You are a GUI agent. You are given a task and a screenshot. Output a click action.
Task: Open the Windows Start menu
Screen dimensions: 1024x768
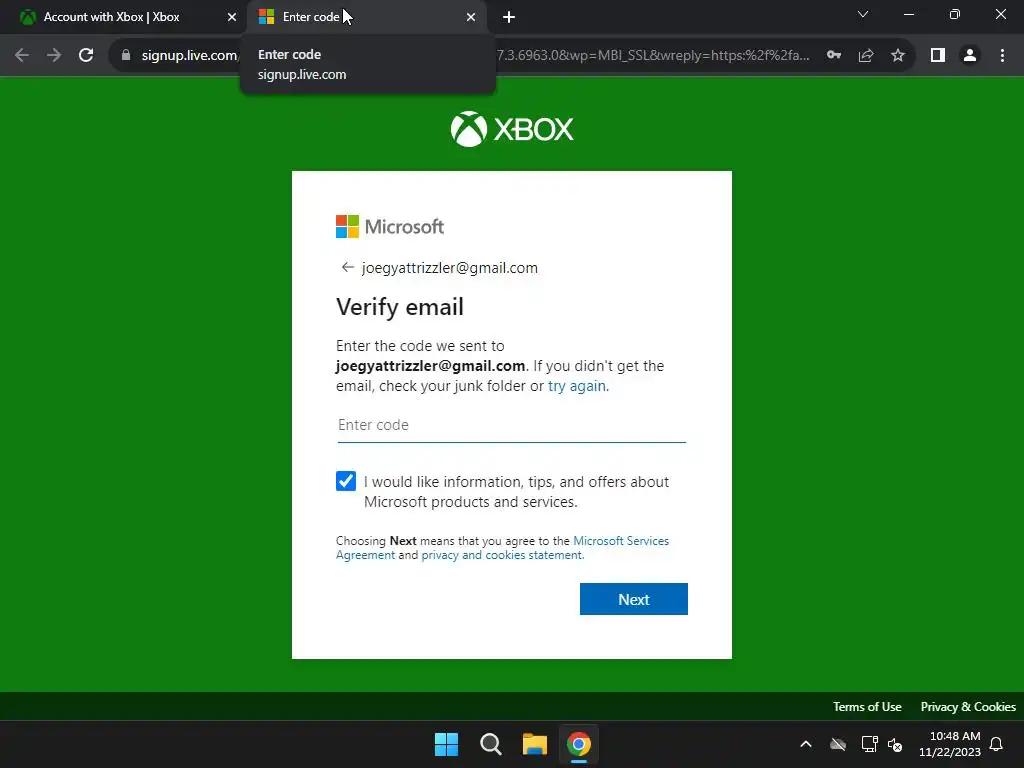pos(447,744)
